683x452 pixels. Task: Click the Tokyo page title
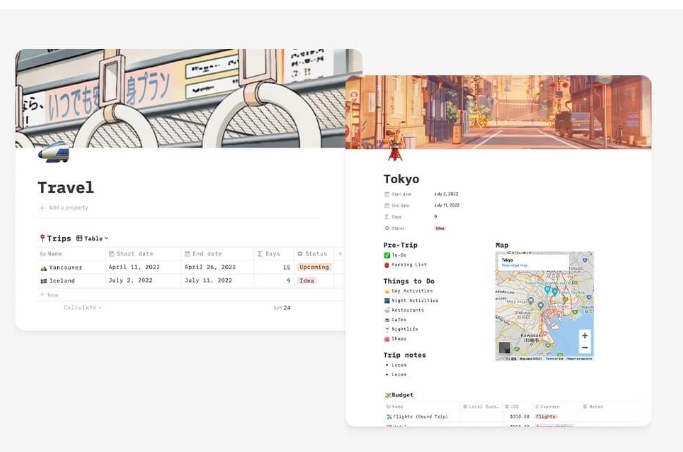[401, 179]
